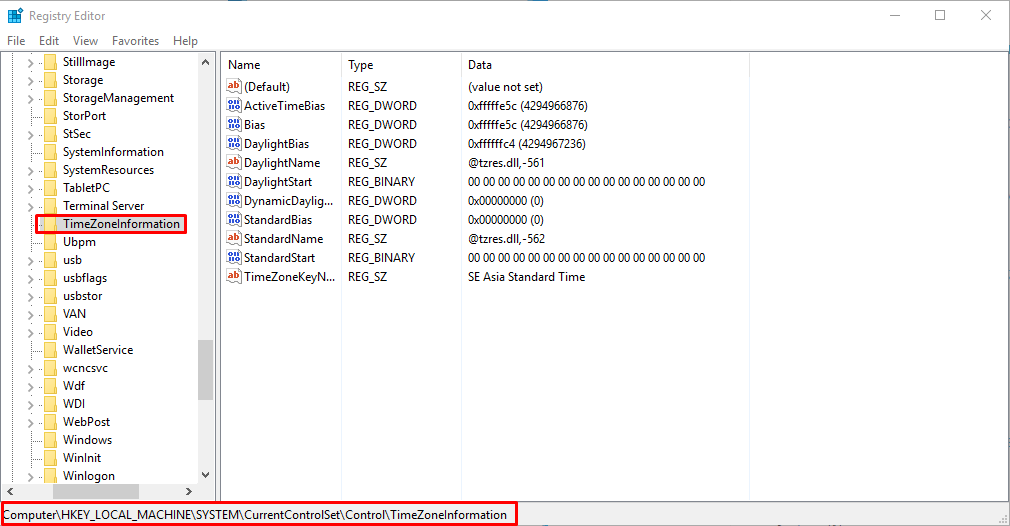1010x526 pixels.
Task: Click the (Default) string value icon
Action: [x=234, y=86]
